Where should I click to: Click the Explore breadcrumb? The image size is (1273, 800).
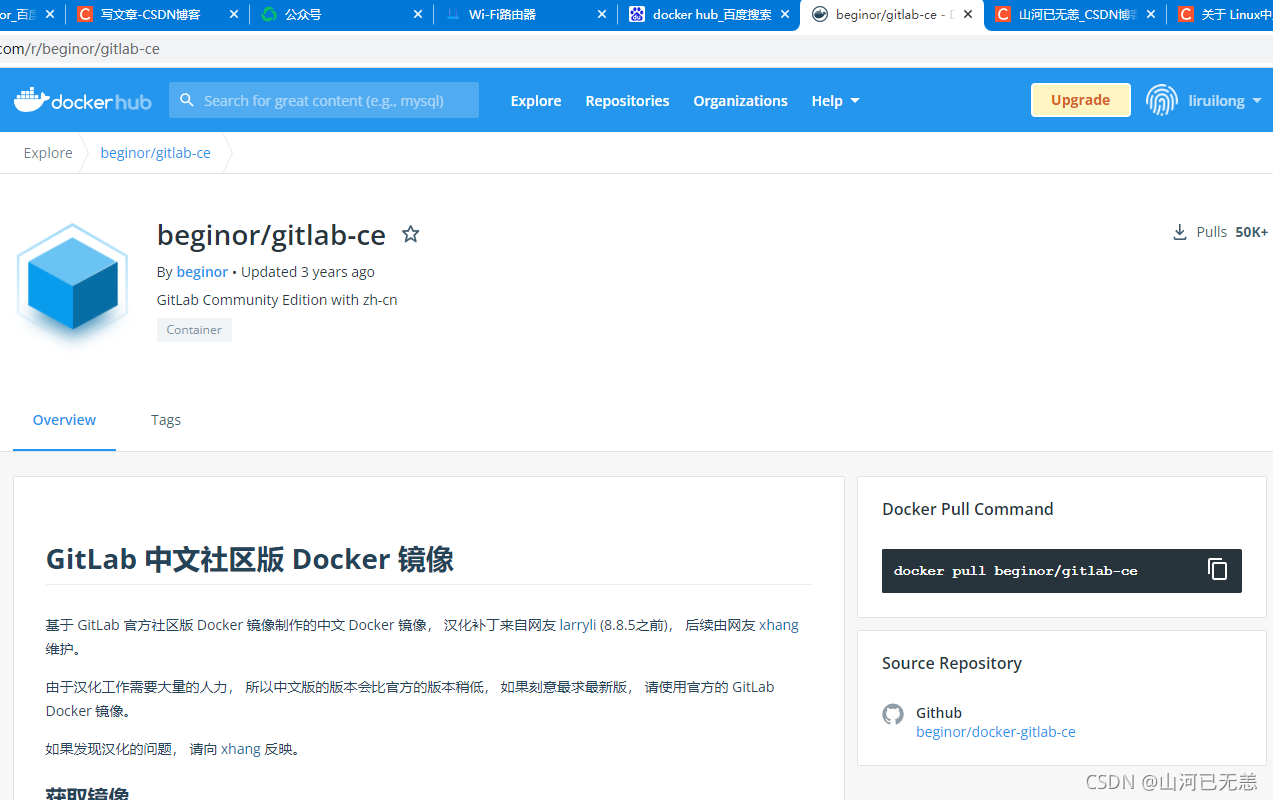coord(48,153)
